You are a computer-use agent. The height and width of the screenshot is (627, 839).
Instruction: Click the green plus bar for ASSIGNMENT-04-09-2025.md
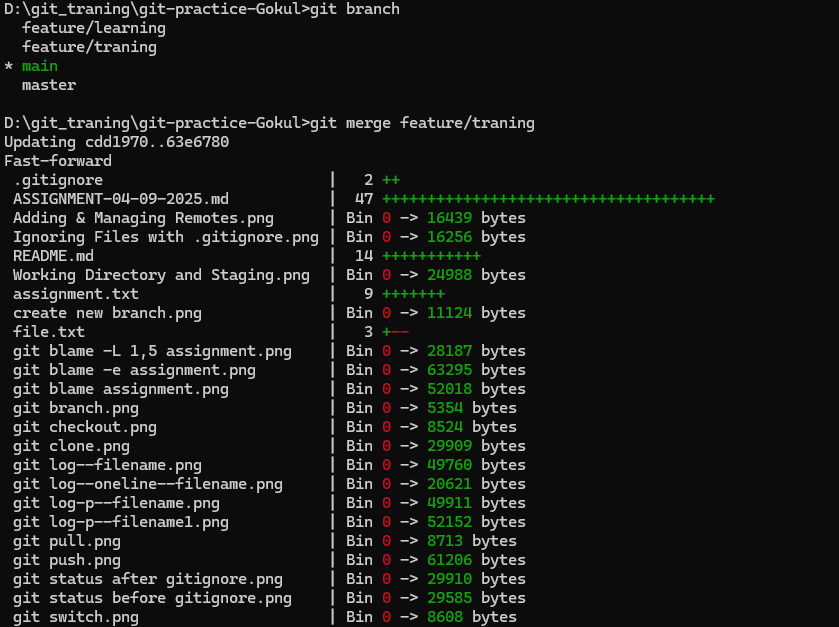pos(547,199)
